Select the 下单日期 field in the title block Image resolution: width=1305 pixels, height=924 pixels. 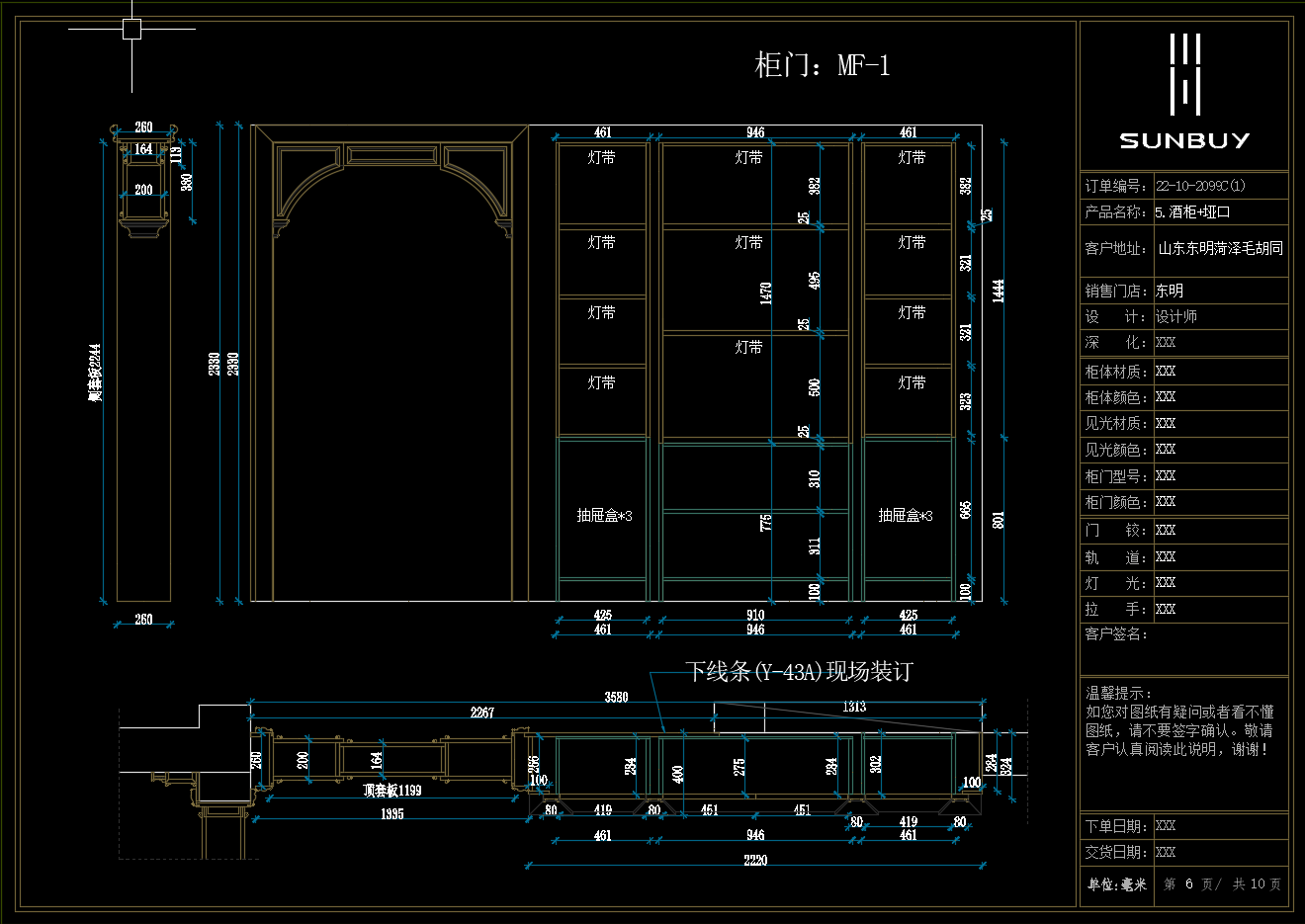1116,826
